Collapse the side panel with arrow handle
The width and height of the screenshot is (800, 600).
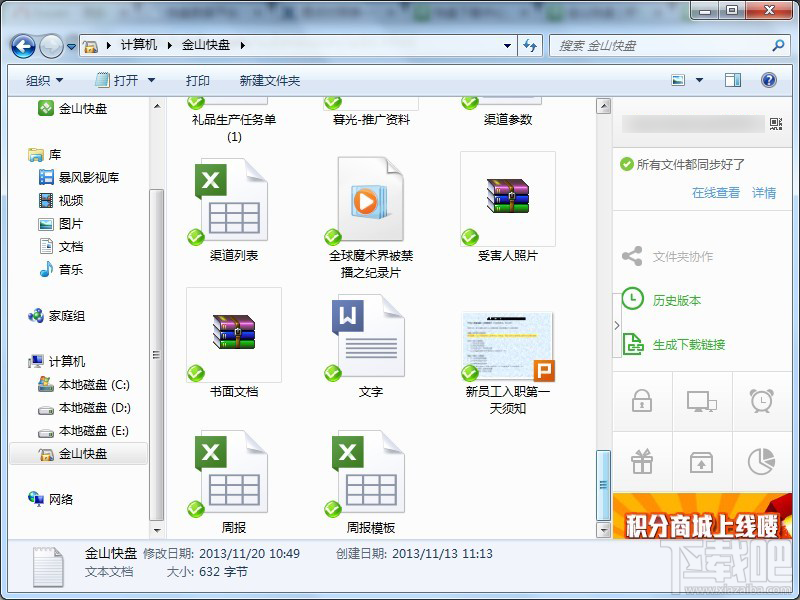point(616,325)
